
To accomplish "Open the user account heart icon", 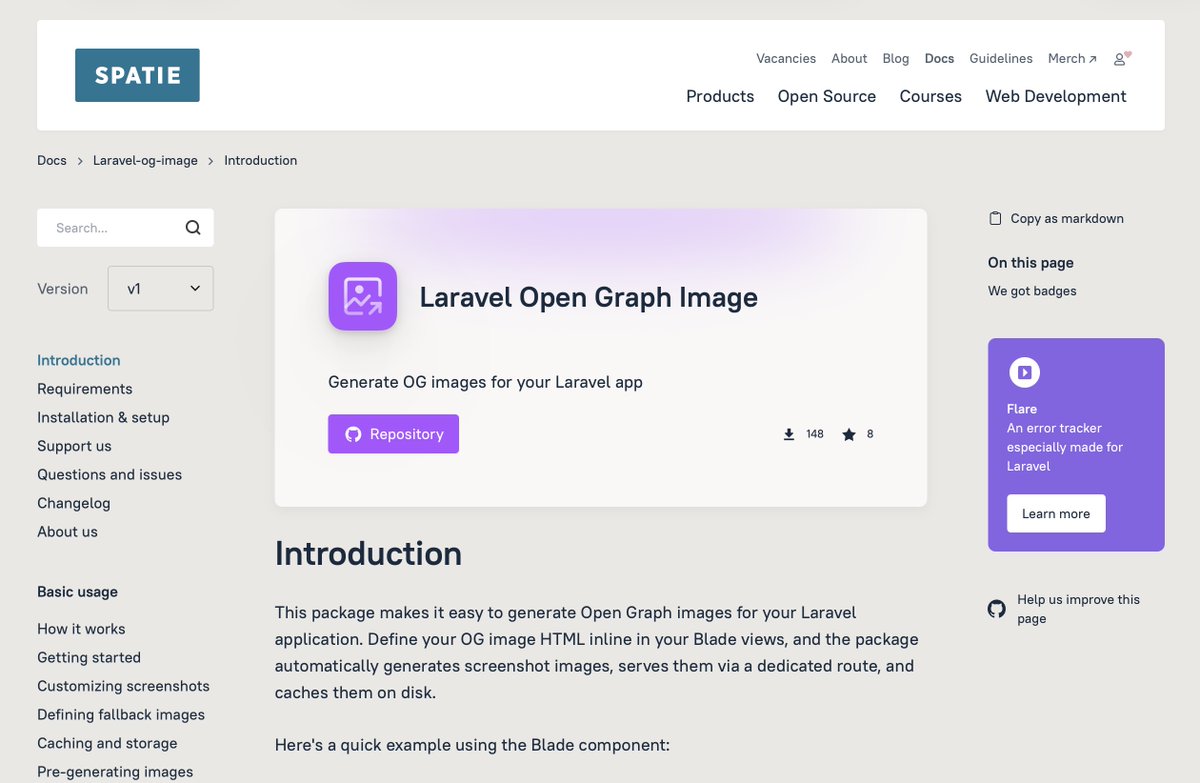I will pyautogui.click(x=1122, y=58).
